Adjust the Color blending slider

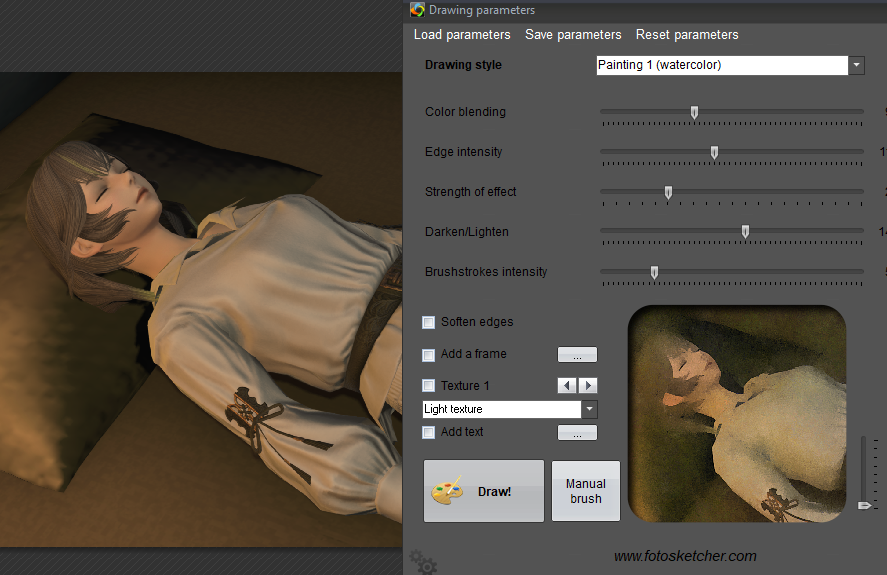pos(694,112)
